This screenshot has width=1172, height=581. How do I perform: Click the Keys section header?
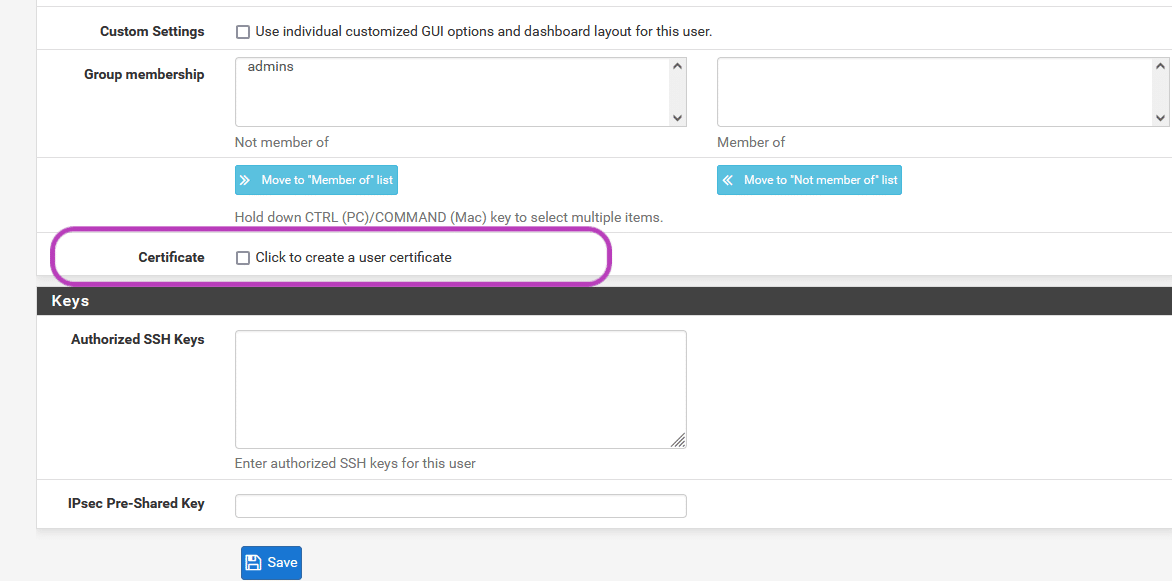[x=70, y=300]
